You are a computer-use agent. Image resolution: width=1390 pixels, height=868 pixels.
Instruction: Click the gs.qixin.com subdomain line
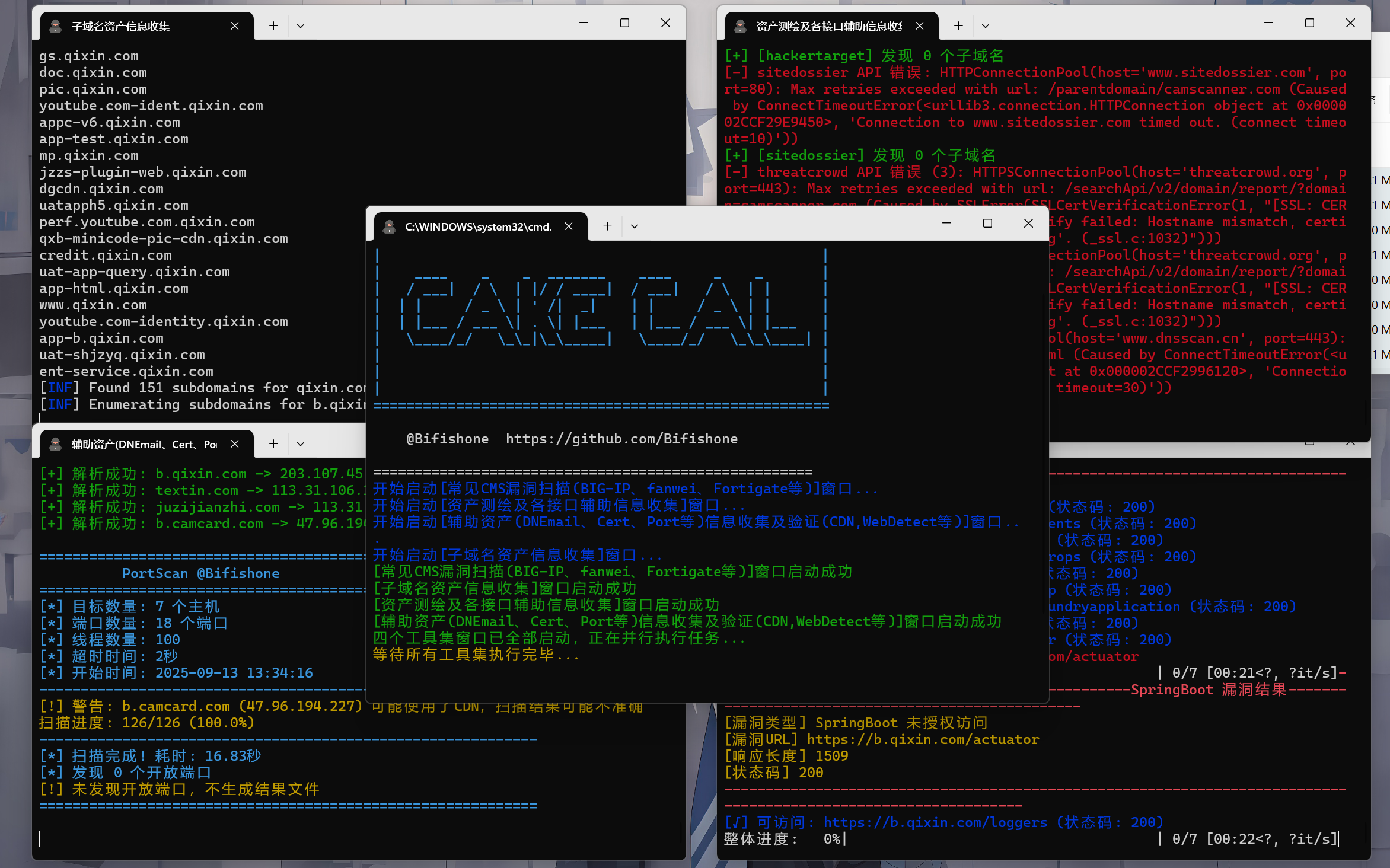tap(89, 56)
